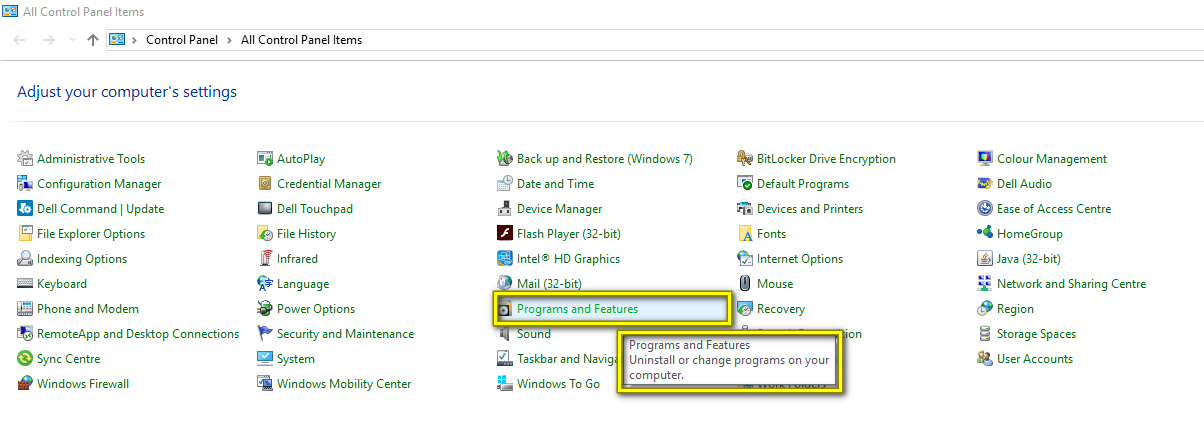Open Windows Mobility Center link
1204x423 pixels.
tap(344, 384)
